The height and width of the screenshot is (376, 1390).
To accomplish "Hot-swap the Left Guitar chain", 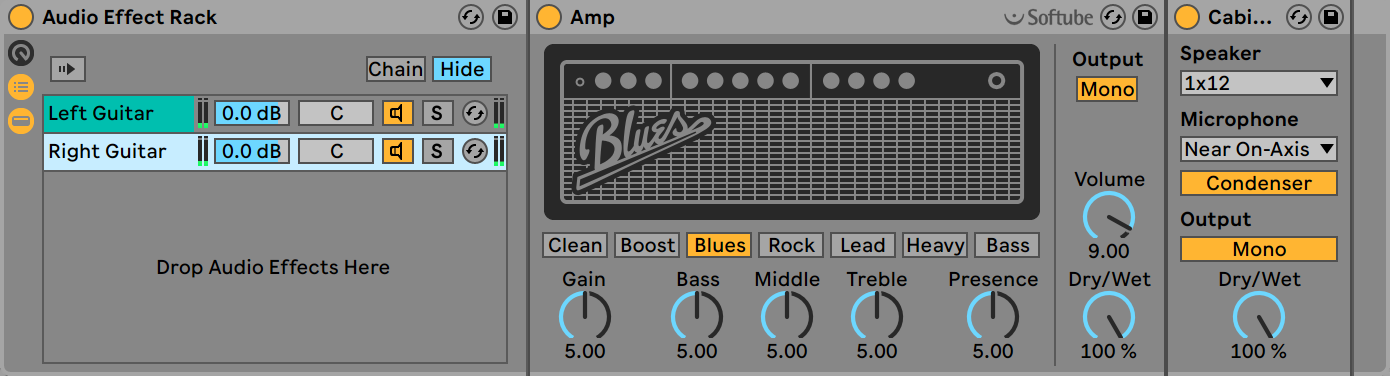I will coord(475,113).
